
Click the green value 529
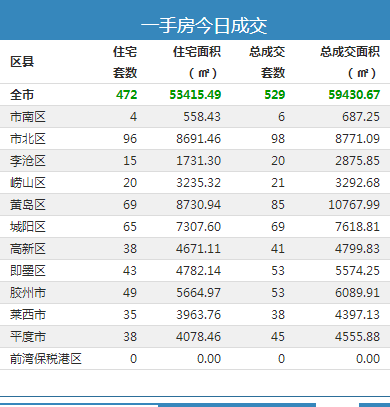click(275, 95)
